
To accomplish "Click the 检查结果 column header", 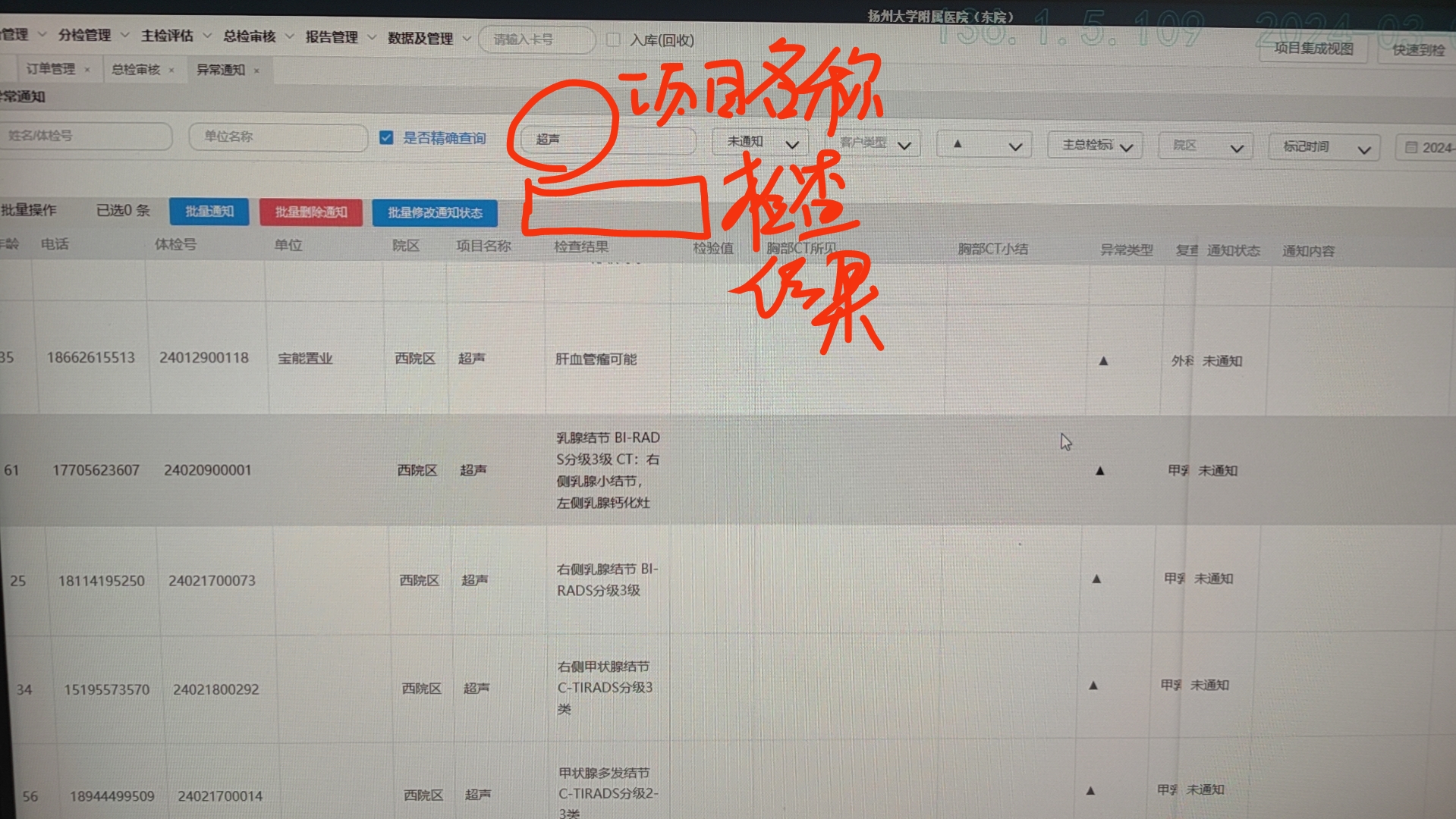I will pos(581,246).
